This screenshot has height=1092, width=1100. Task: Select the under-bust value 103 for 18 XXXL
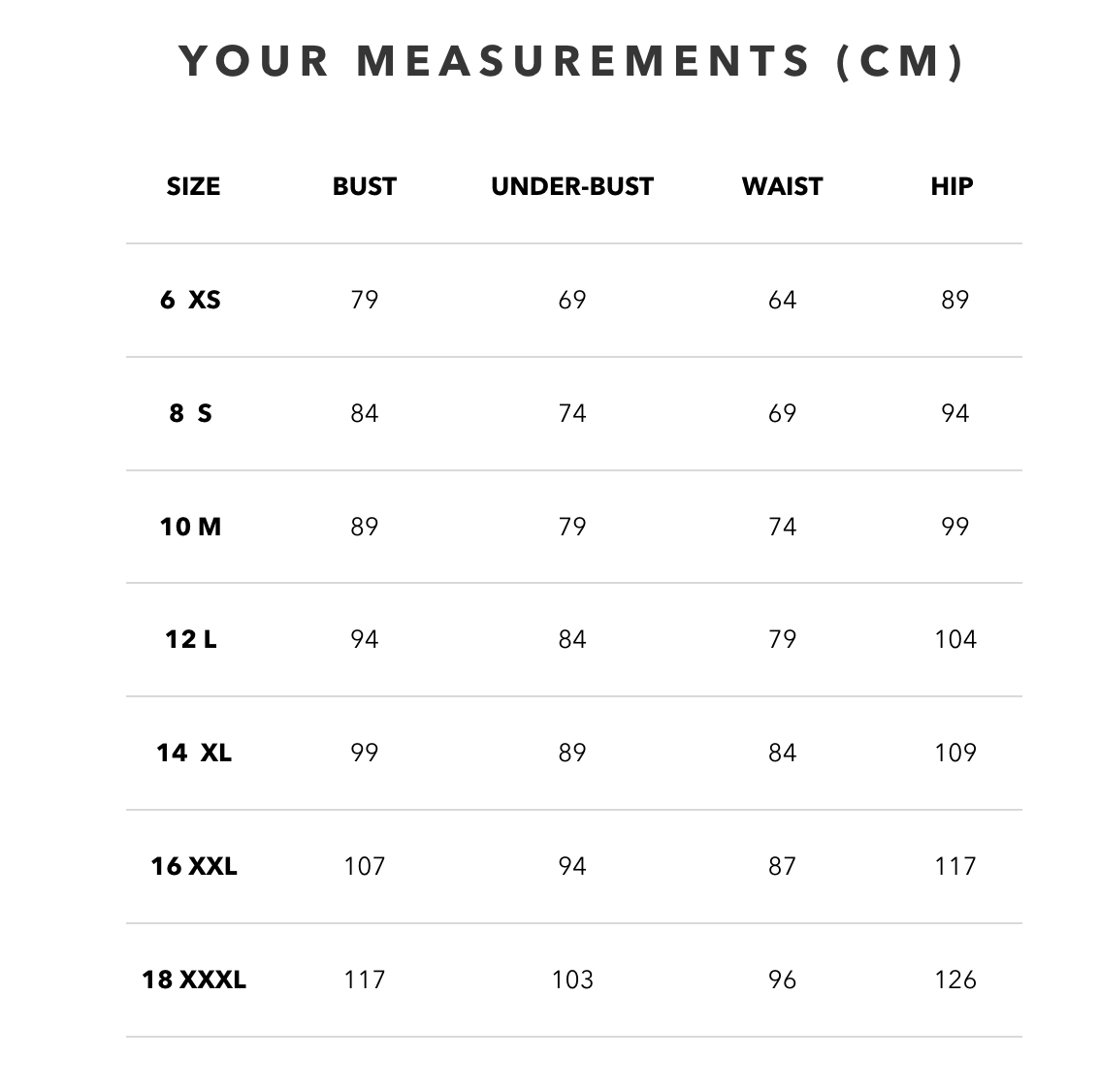click(x=572, y=980)
